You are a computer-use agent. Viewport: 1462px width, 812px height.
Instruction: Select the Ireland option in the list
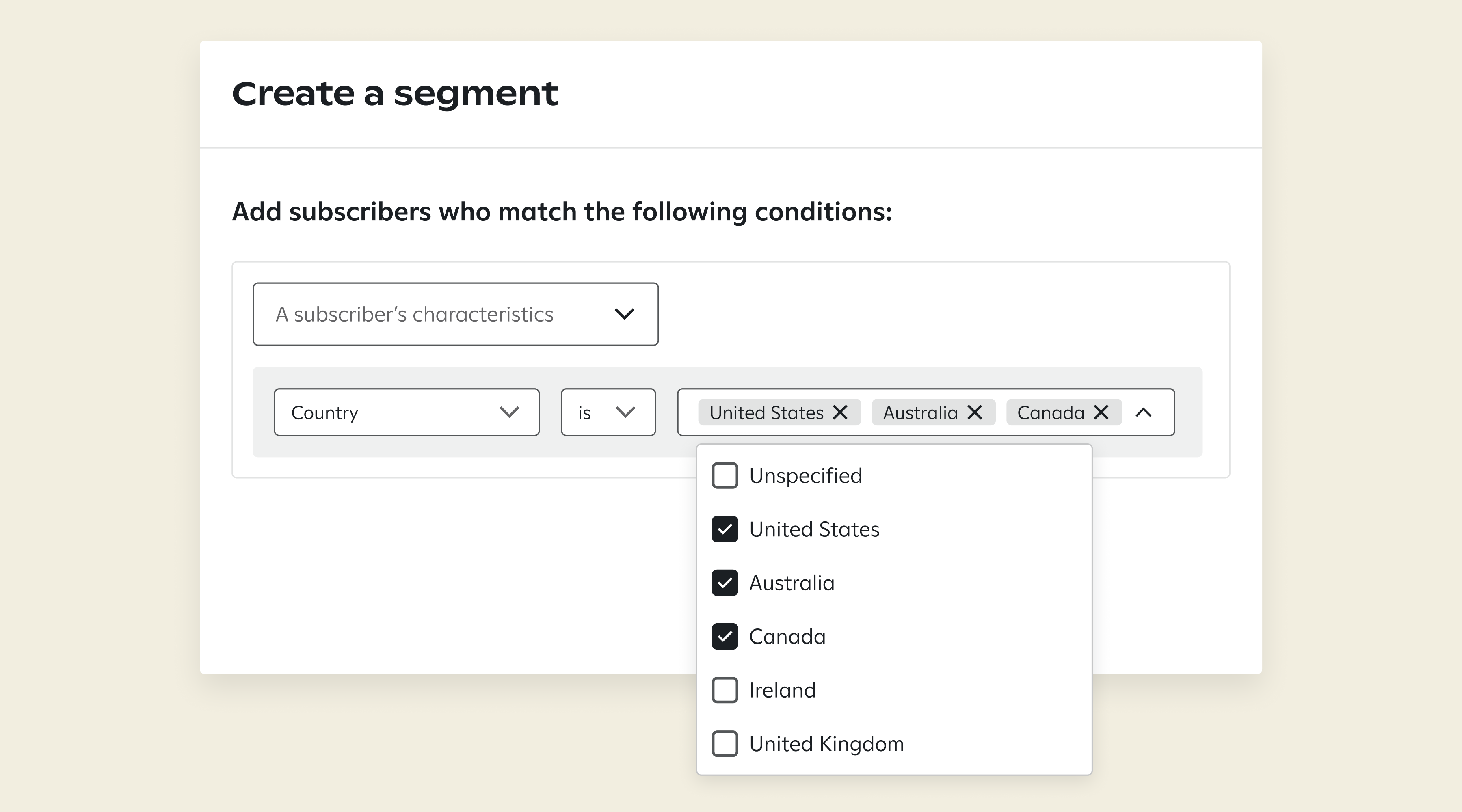click(781, 690)
